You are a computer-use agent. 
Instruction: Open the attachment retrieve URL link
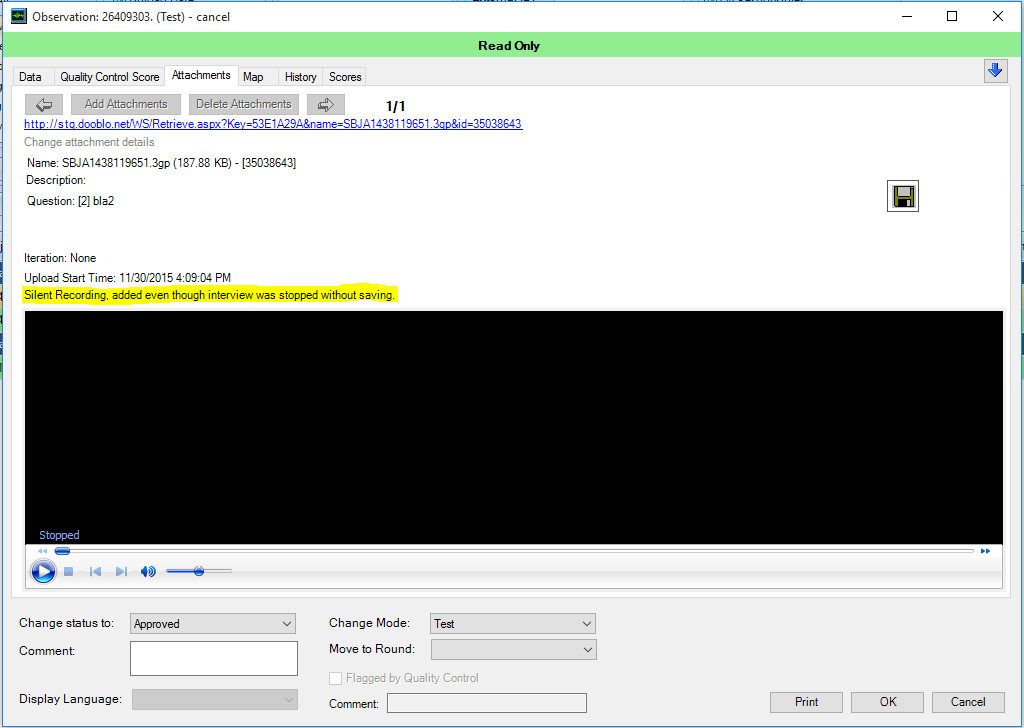coord(273,124)
